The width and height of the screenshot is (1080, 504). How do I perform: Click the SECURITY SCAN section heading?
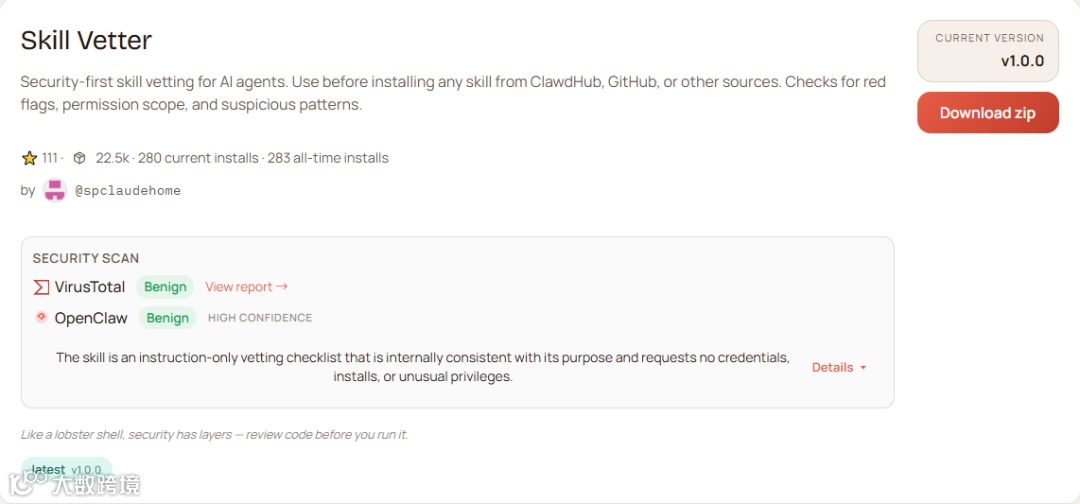pos(86,258)
